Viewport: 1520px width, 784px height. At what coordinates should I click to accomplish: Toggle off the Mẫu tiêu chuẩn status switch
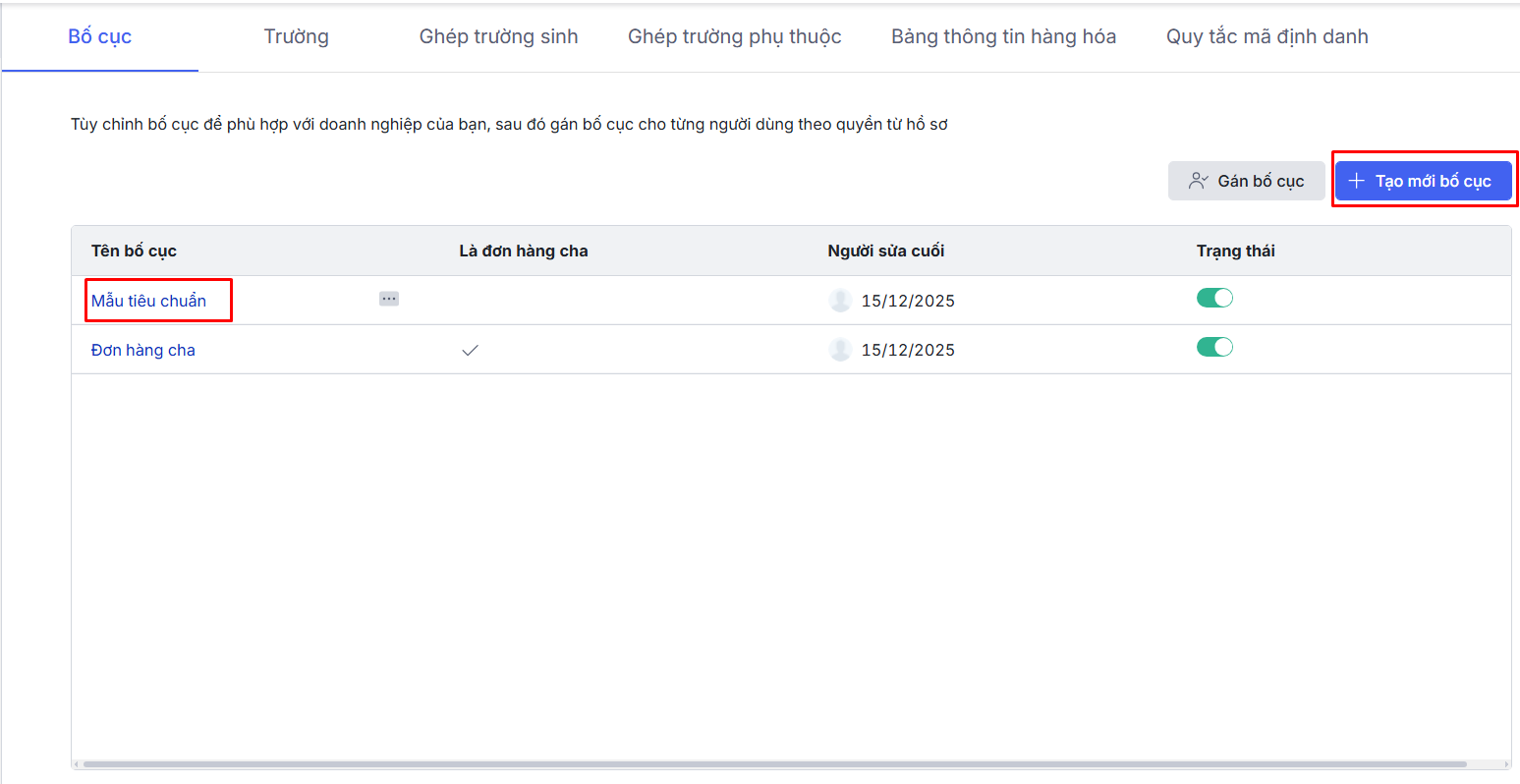click(1214, 299)
